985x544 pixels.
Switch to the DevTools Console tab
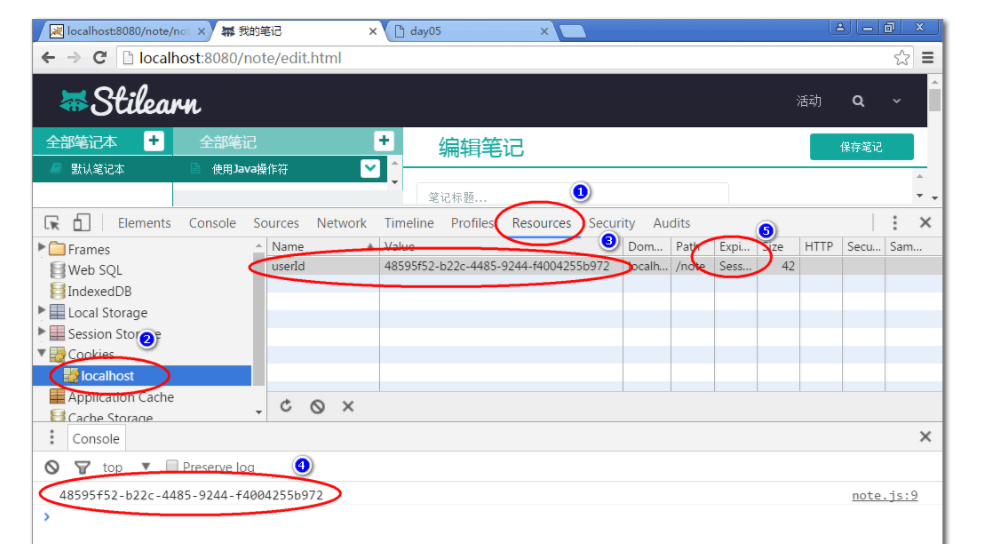click(212, 223)
